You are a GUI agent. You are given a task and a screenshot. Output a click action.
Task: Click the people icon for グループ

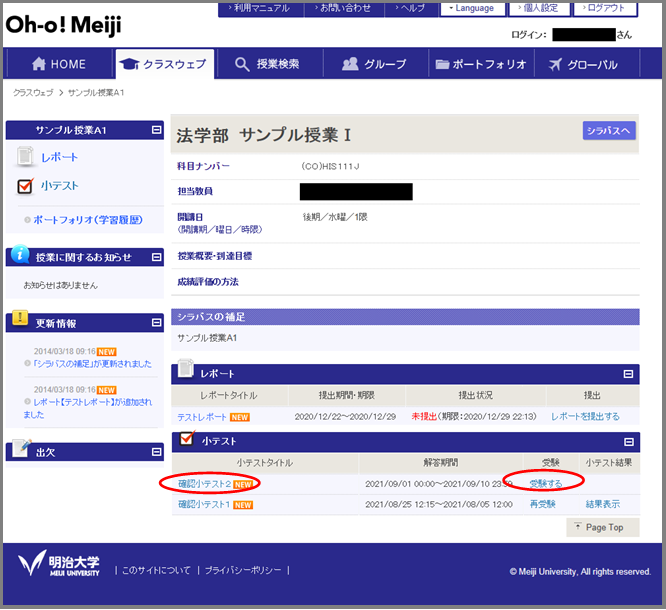click(x=350, y=64)
